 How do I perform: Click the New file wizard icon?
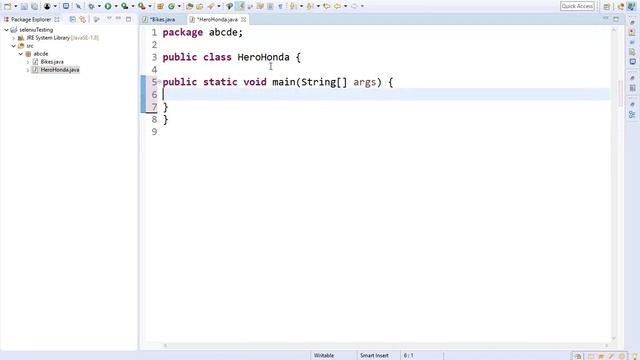[7, 6]
